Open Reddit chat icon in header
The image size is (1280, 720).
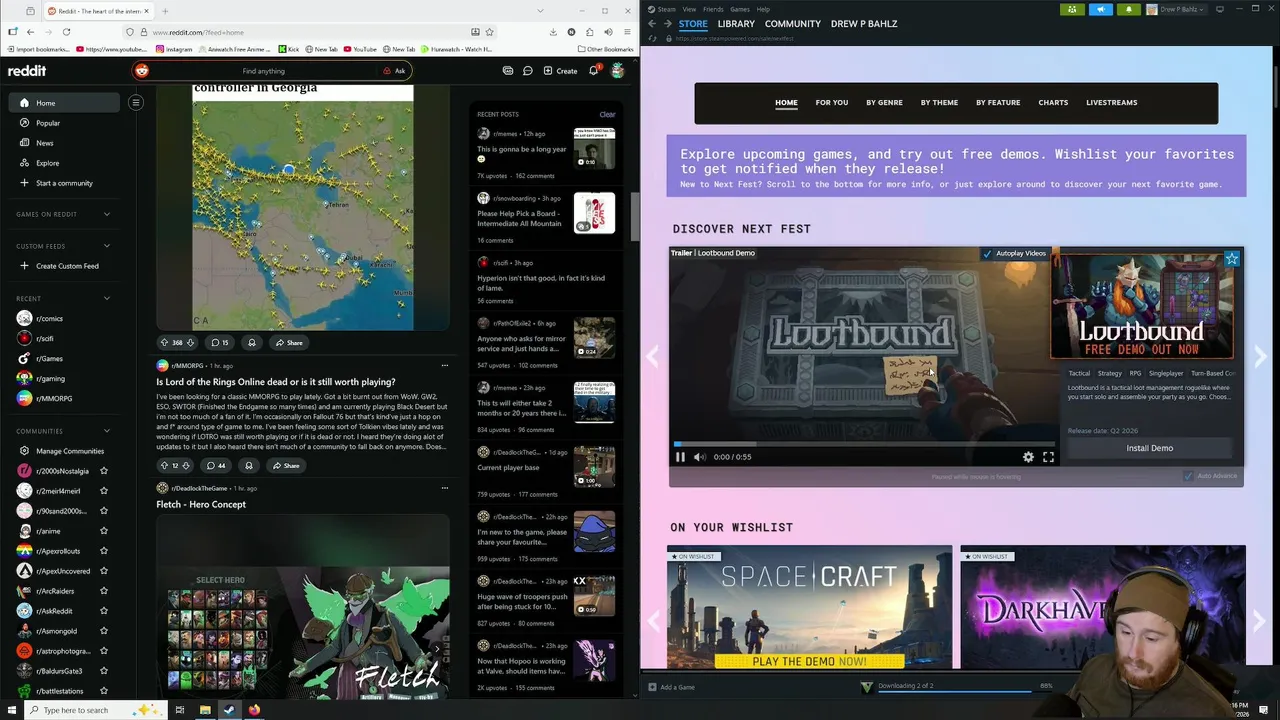point(527,71)
